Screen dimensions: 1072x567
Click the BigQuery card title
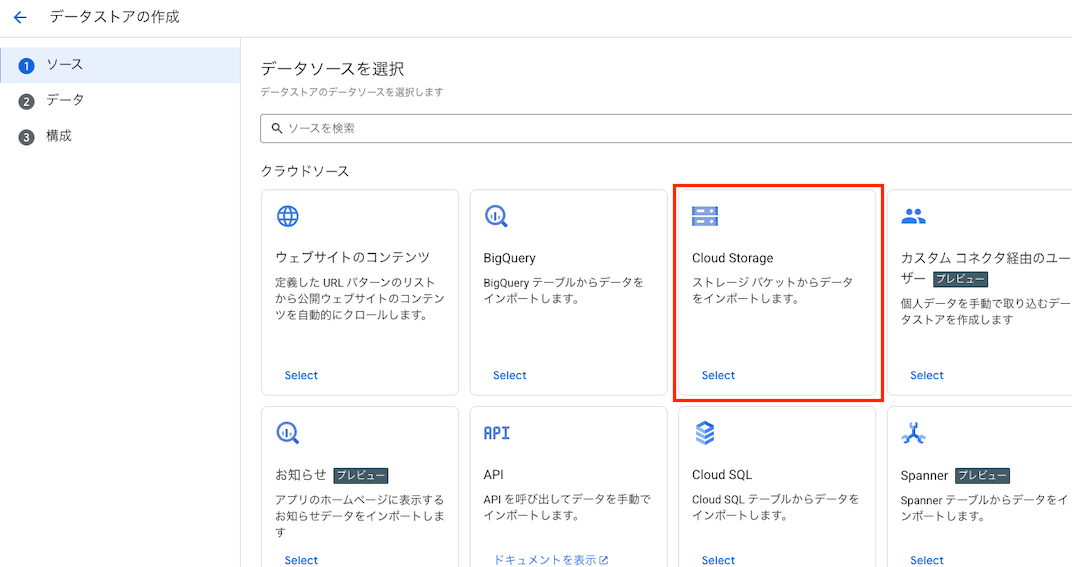509,258
